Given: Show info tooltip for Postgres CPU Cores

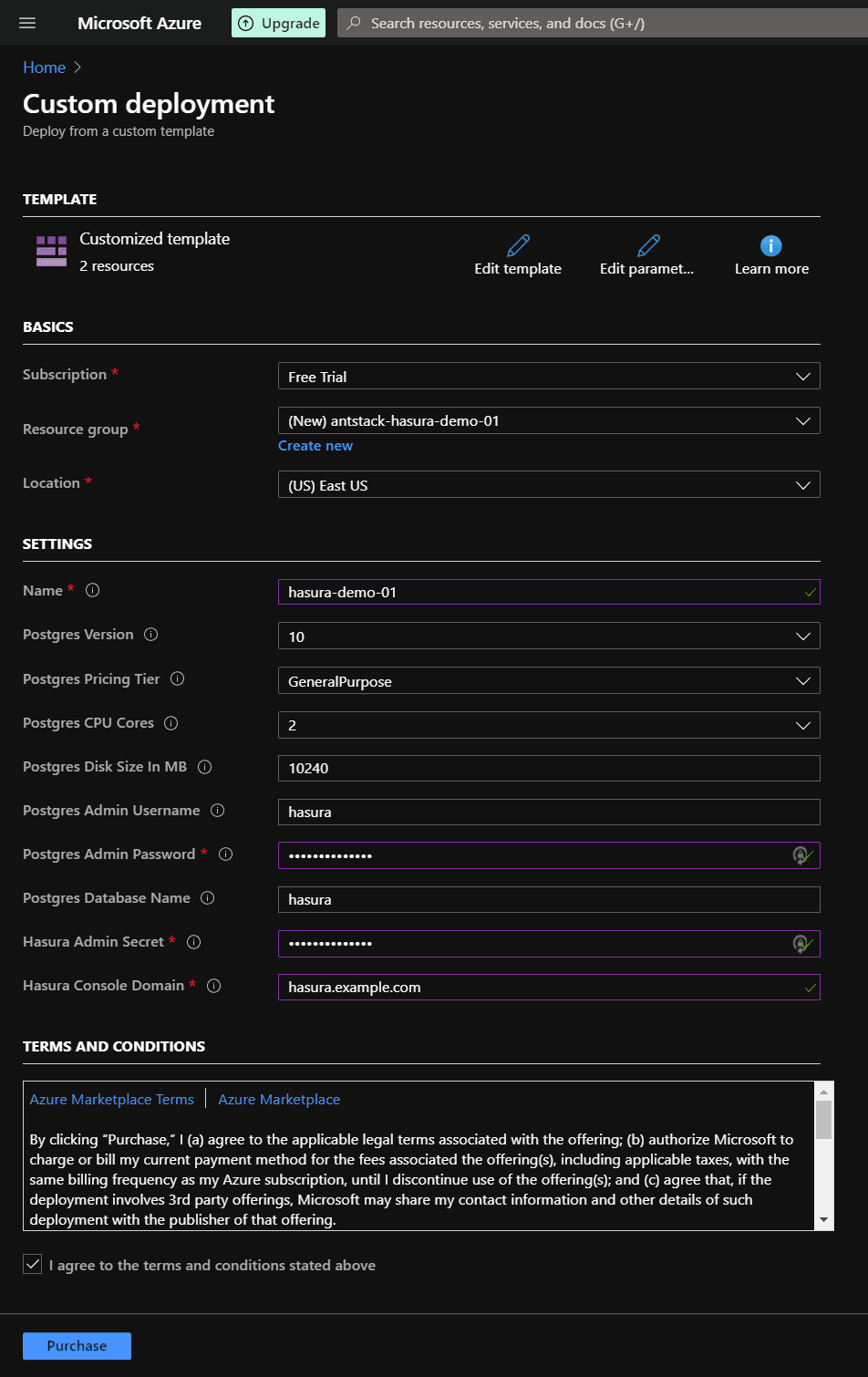Looking at the screenshot, I should pyautogui.click(x=170, y=723).
